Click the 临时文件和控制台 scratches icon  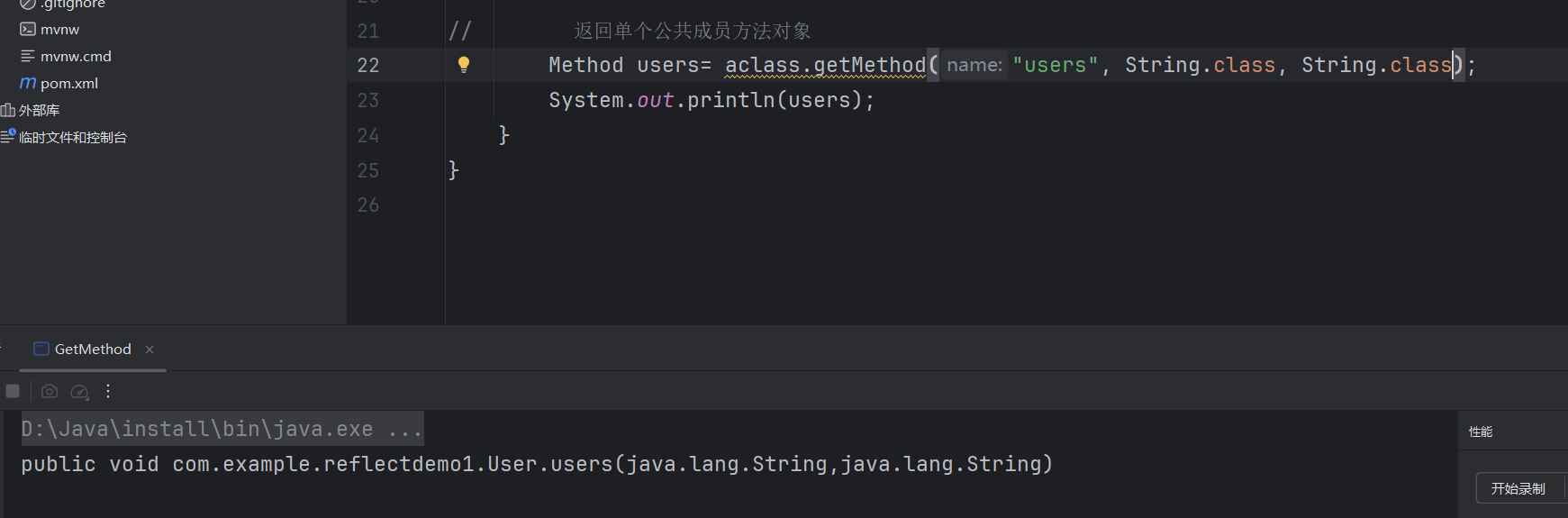pyautogui.click(x=8, y=136)
